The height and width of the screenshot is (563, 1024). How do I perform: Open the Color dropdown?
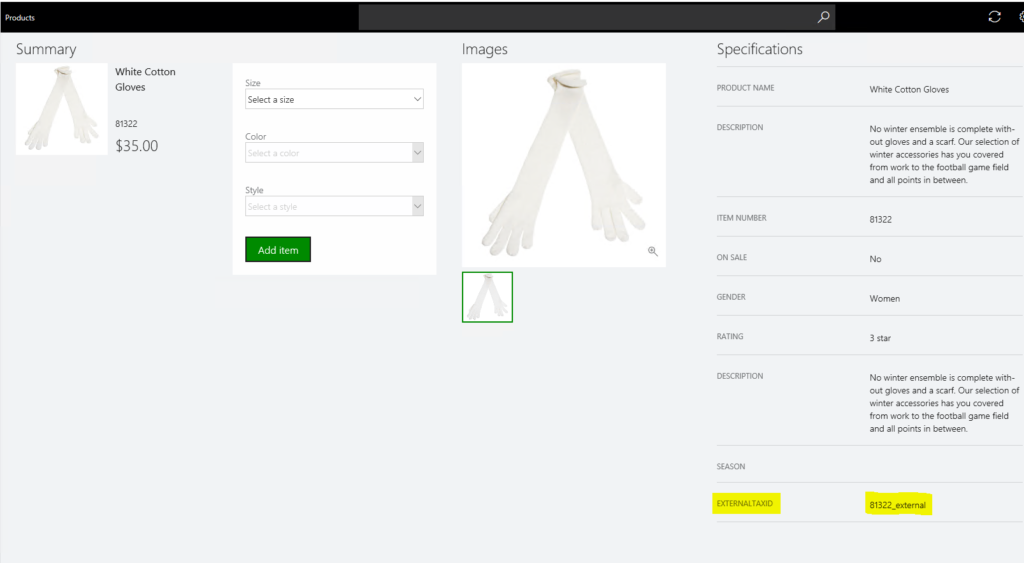coord(334,153)
